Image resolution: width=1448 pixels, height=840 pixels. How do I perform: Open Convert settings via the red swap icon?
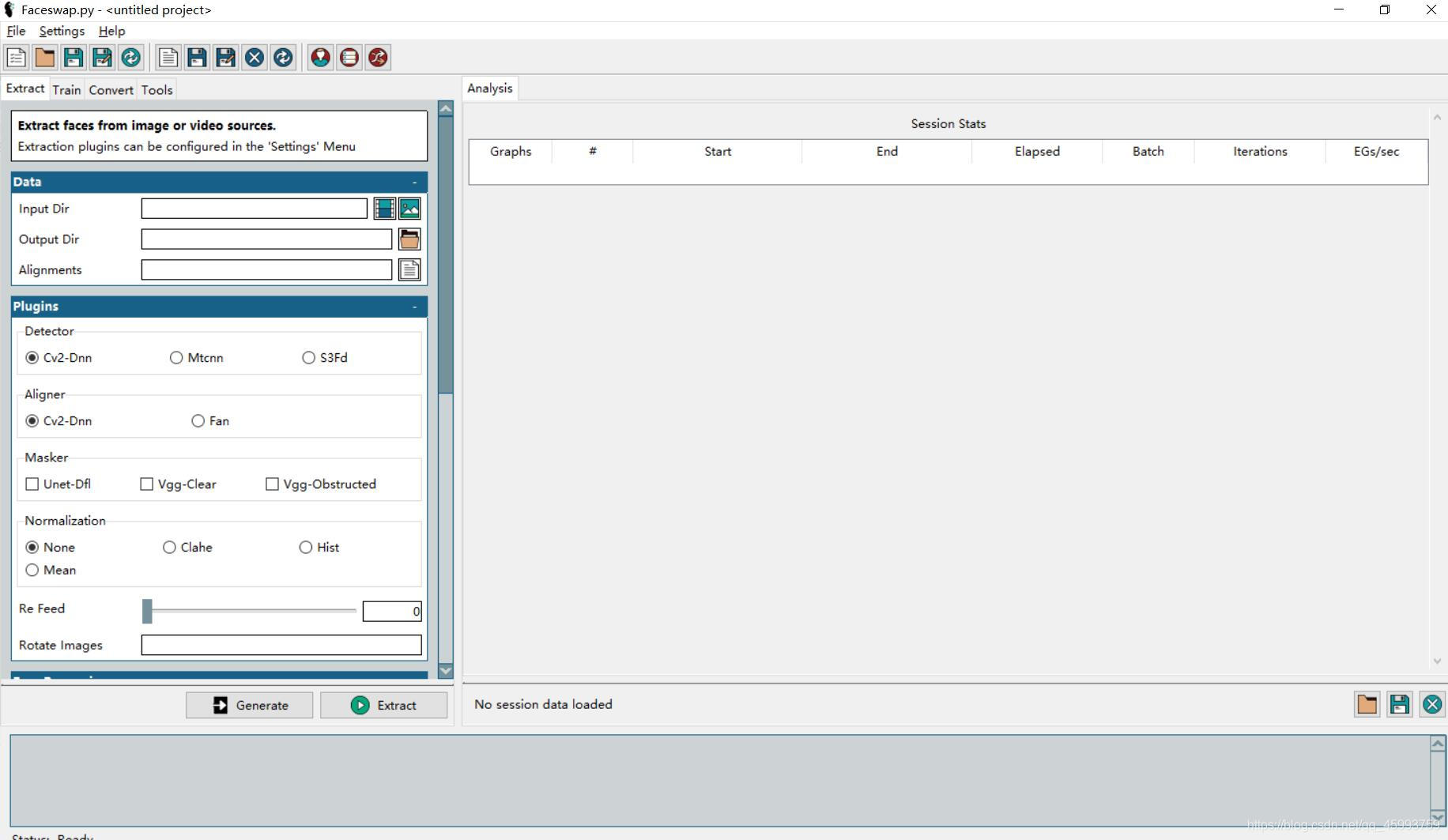click(378, 58)
